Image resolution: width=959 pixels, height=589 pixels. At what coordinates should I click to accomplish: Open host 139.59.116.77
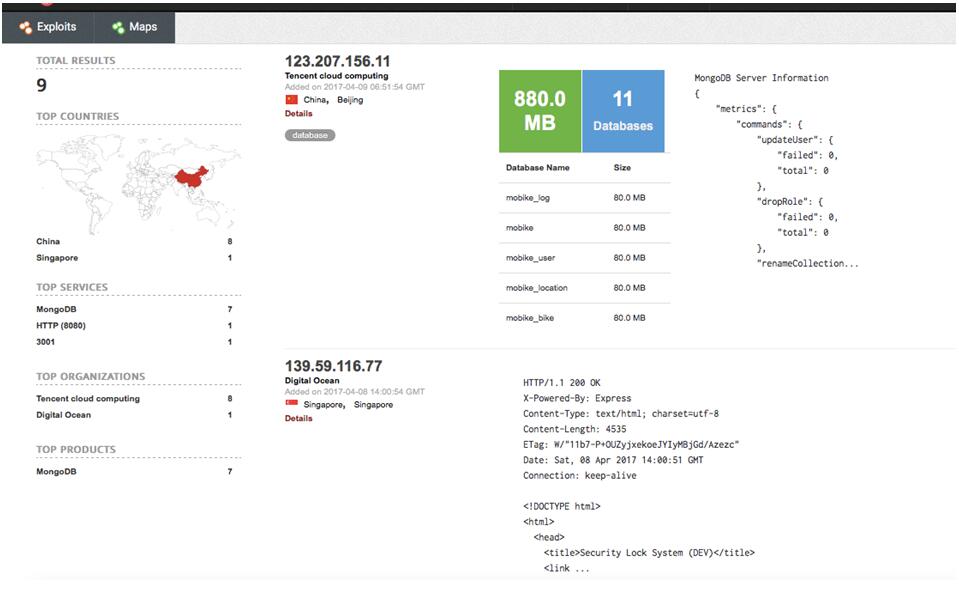pos(333,366)
